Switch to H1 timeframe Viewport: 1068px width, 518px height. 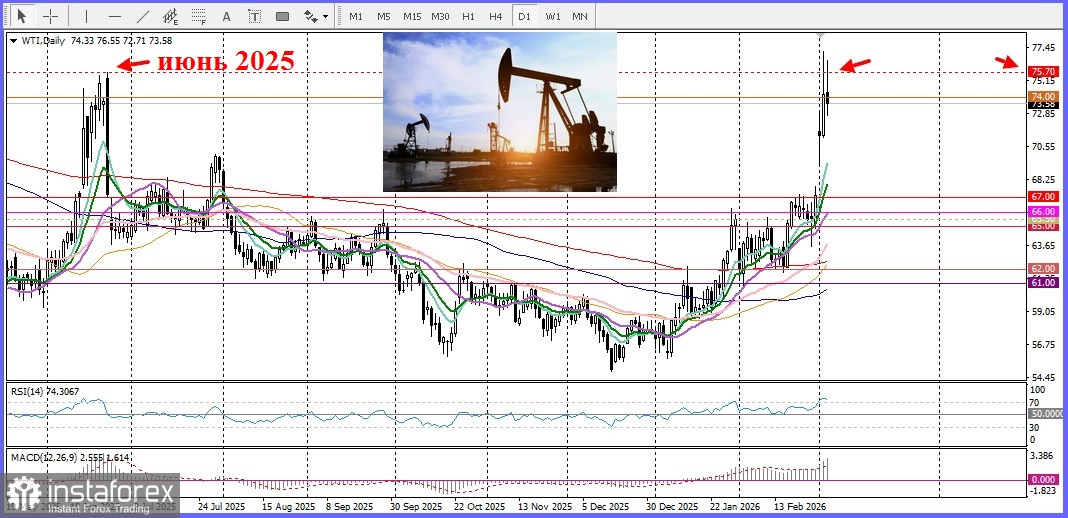tap(468, 16)
